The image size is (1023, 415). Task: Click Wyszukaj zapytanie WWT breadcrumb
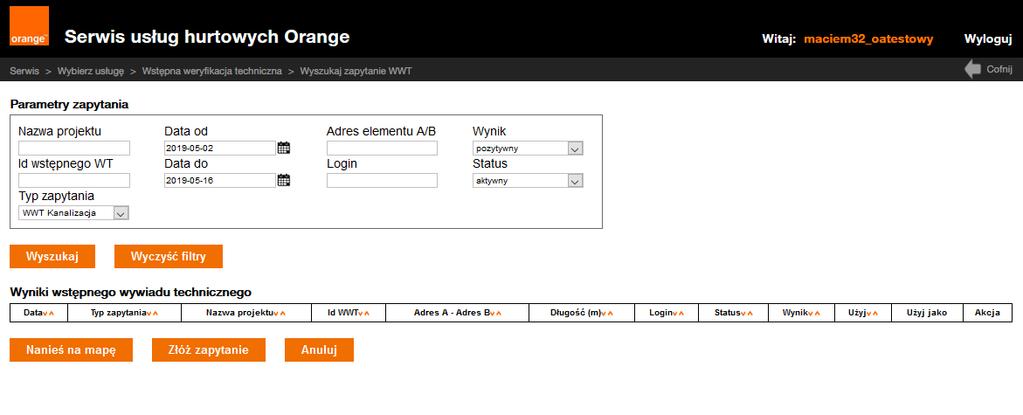356,70
